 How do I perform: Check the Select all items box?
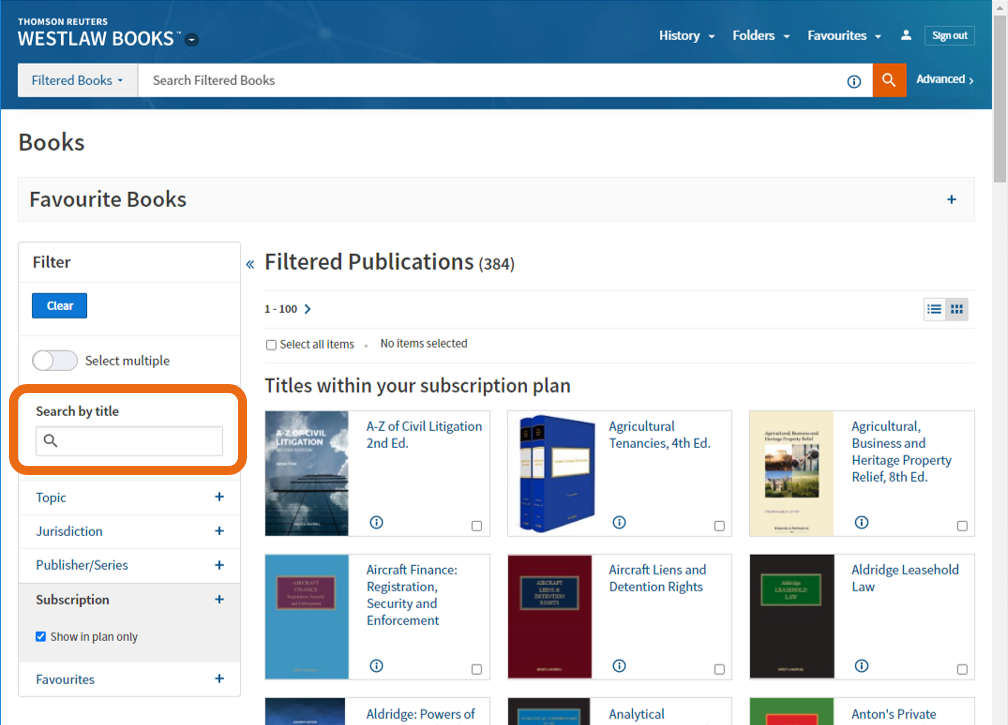271,345
